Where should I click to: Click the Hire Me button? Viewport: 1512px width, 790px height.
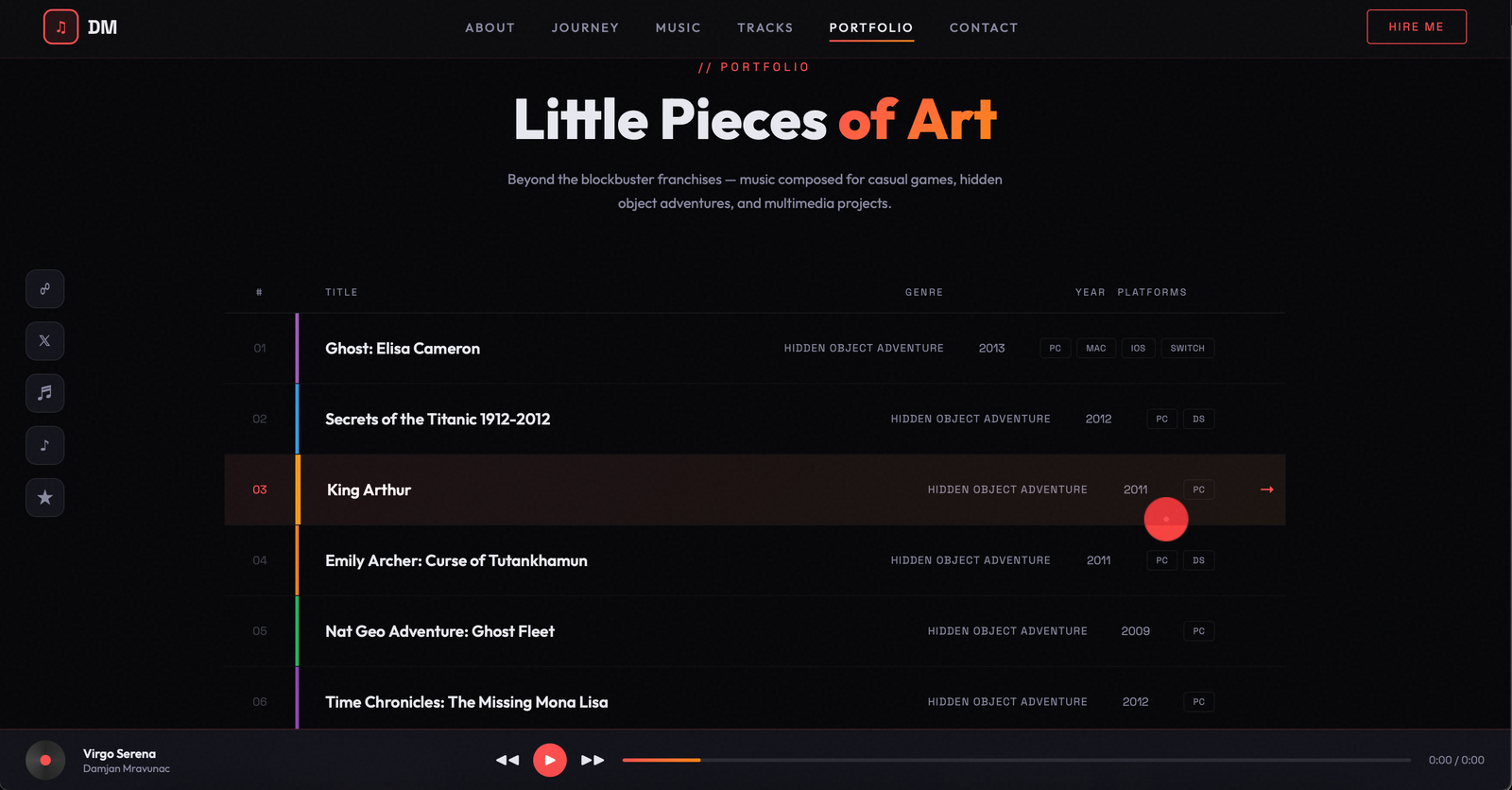pyautogui.click(x=1416, y=27)
